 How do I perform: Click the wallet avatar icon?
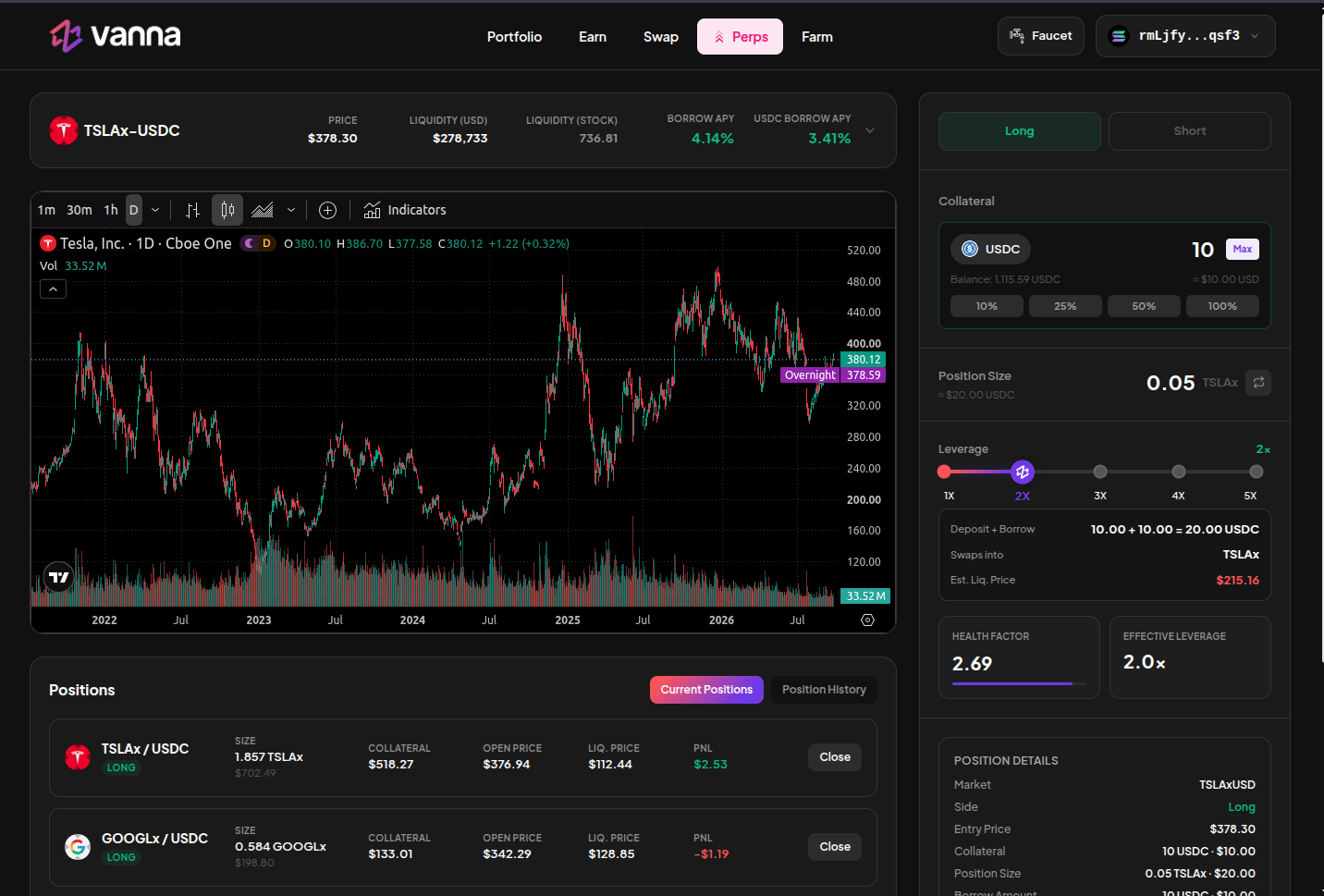coord(1119,36)
